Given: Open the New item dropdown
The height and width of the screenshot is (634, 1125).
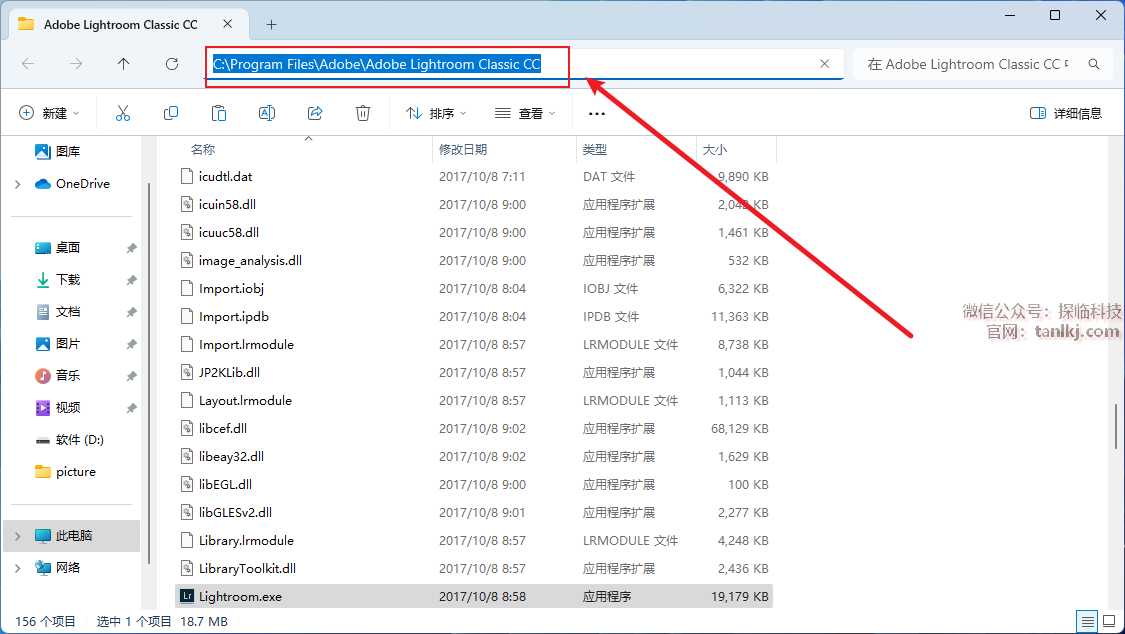Looking at the screenshot, I should pyautogui.click(x=49, y=113).
